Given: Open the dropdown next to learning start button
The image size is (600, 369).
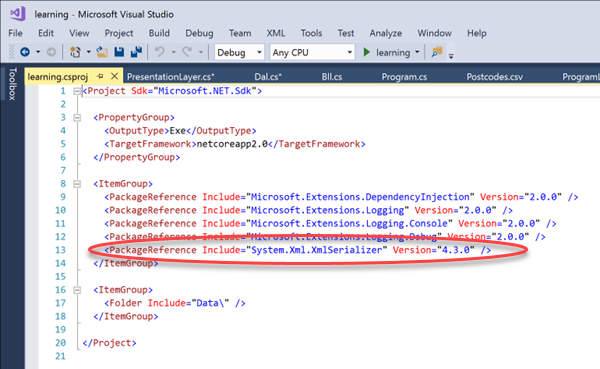Looking at the screenshot, I should click(417, 52).
